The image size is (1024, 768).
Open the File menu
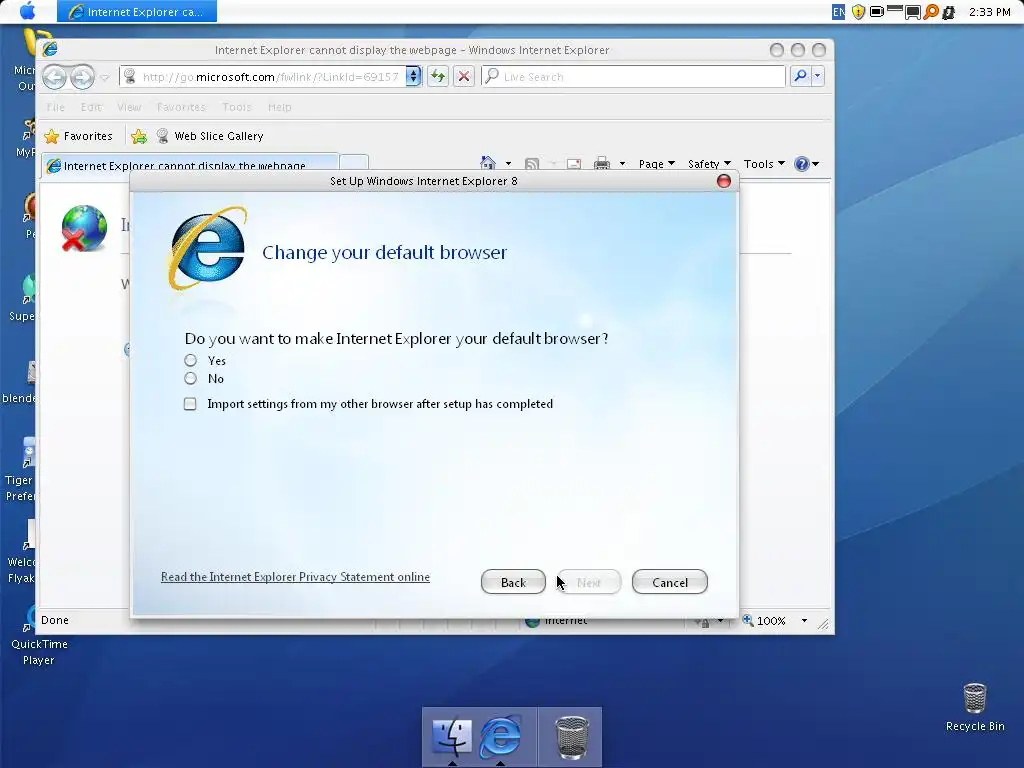pyautogui.click(x=56, y=107)
